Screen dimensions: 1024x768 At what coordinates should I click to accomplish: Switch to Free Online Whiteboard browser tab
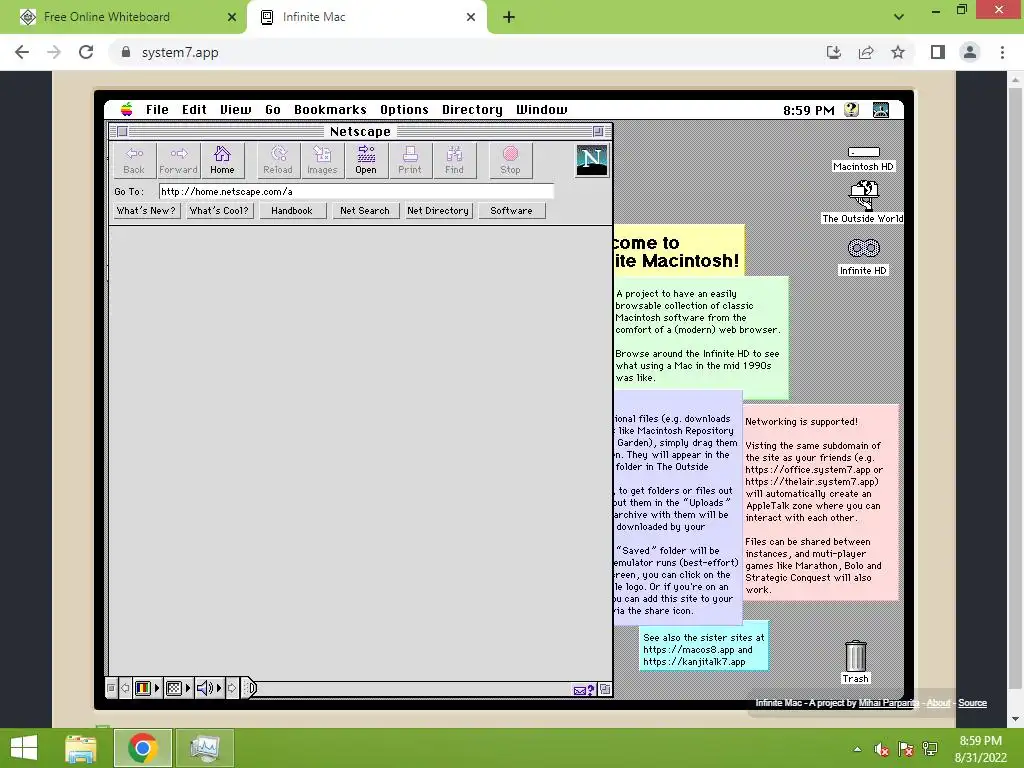pos(123,17)
